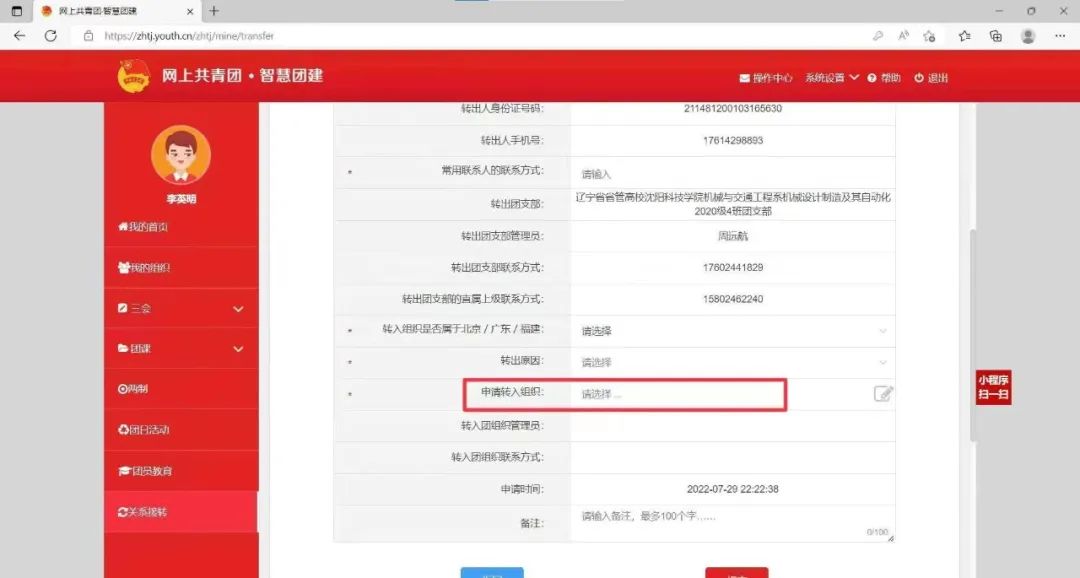This screenshot has height=578, width=1080.
Task: Click the 退出 logout link
Action: 931,78
